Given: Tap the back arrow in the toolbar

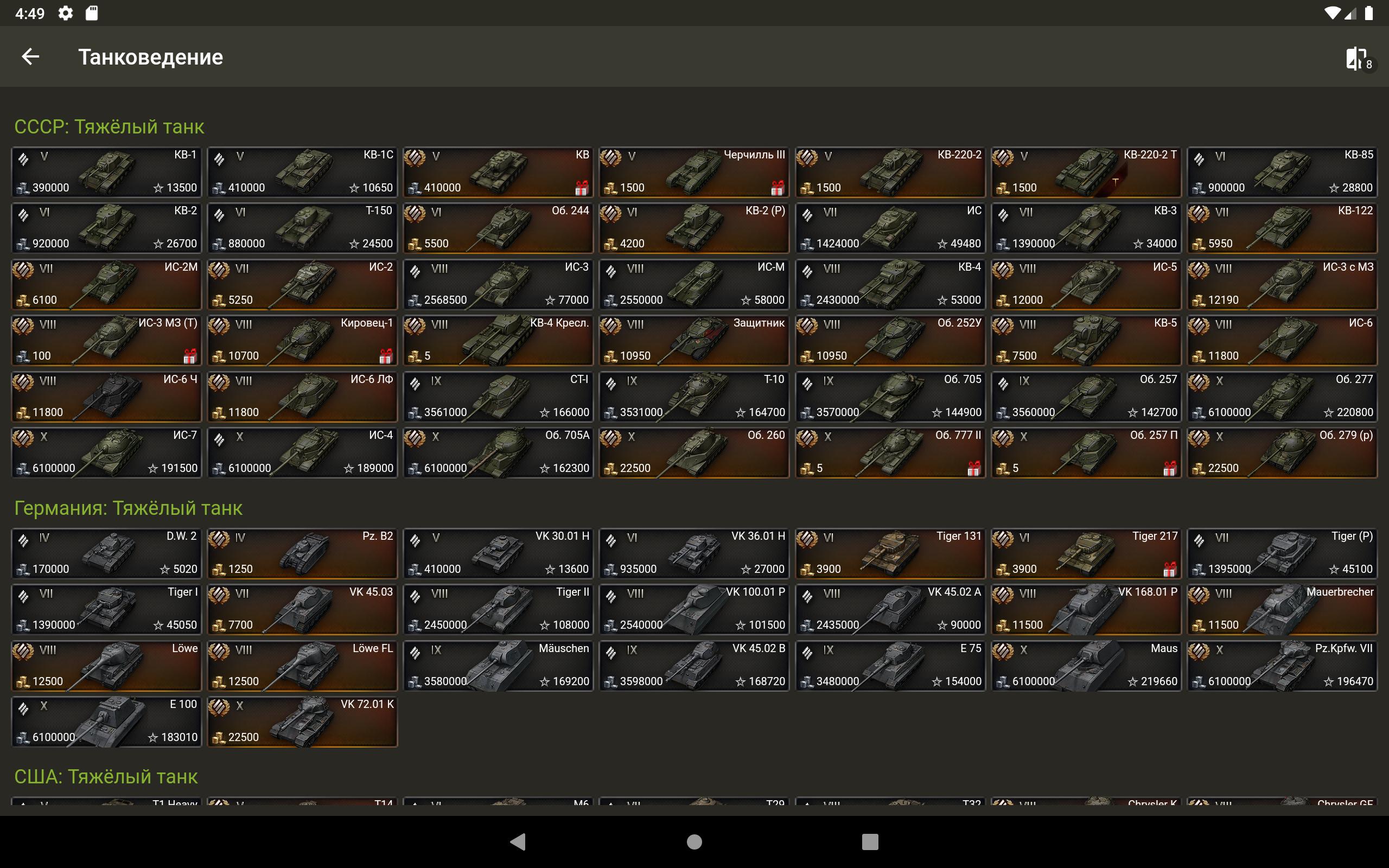Looking at the screenshot, I should click(30, 56).
